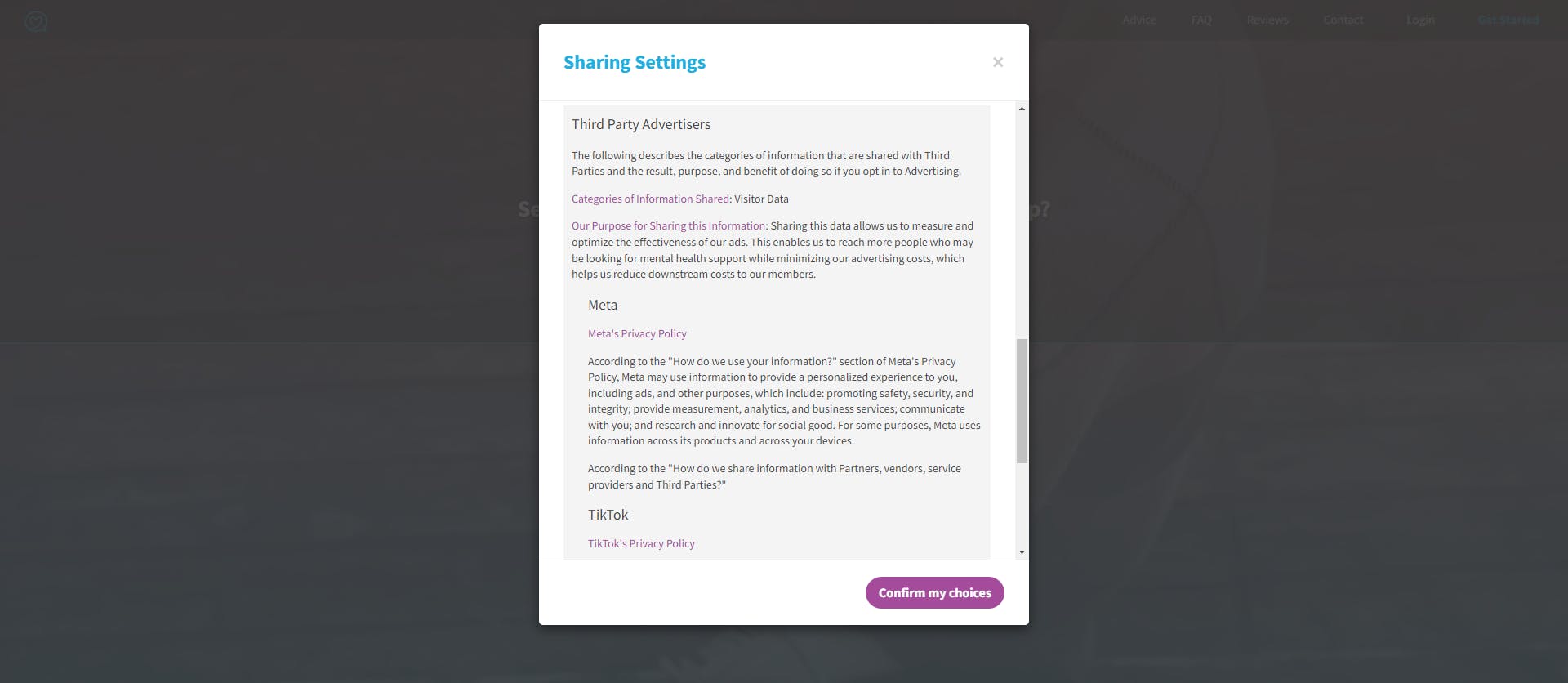Click the Third Party Advertisers section heading
Screen dimensions: 1568x683
[640, 124]
